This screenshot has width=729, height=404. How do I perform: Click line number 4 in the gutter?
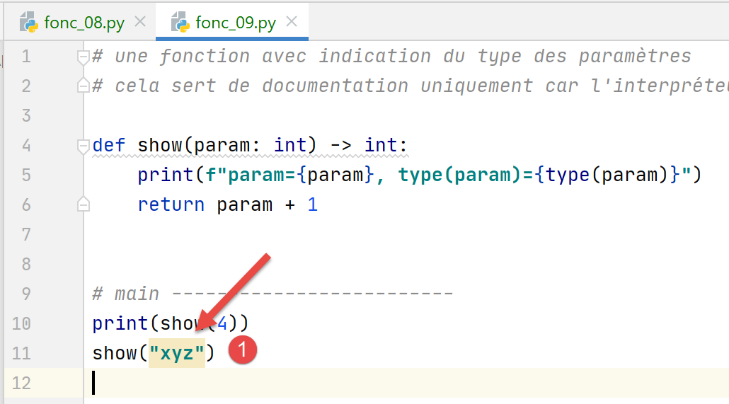(30, 146)
